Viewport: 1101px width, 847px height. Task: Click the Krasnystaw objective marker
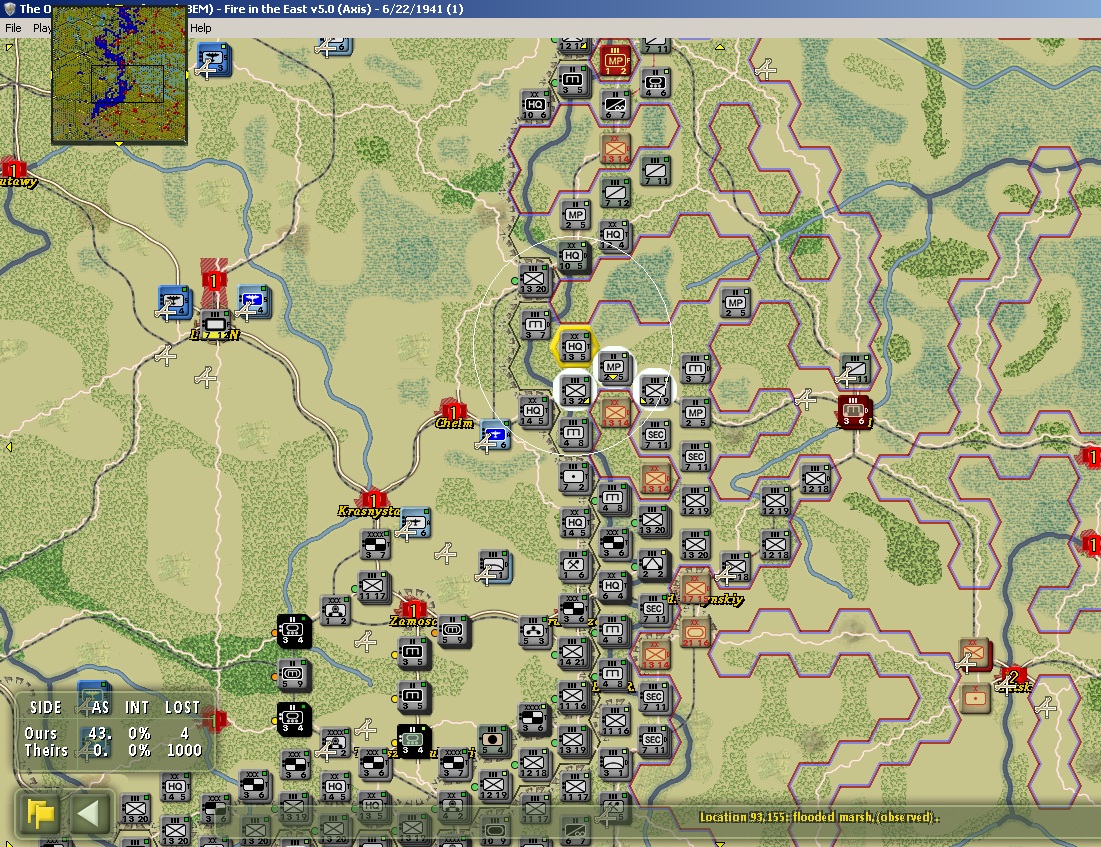pos(373,499)
